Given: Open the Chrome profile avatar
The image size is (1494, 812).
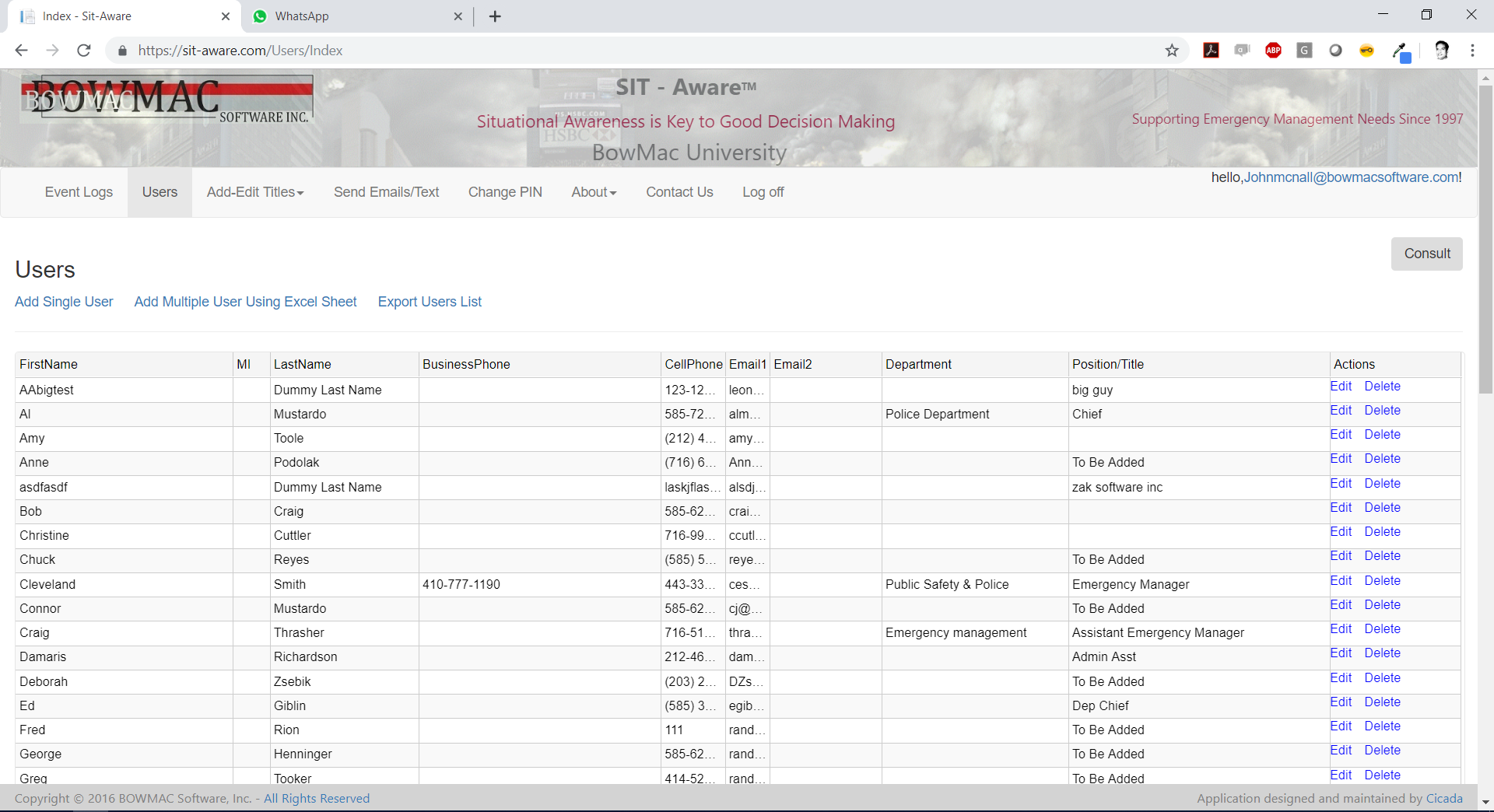Looking at the screenshot, I should tap(1442, 51).
